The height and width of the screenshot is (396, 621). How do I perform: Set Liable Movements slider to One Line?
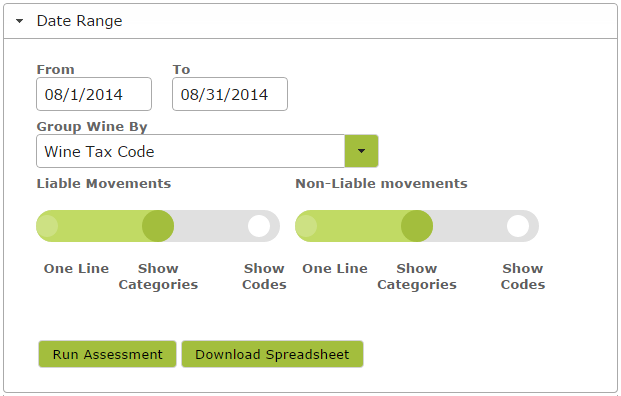coord(48,226)
